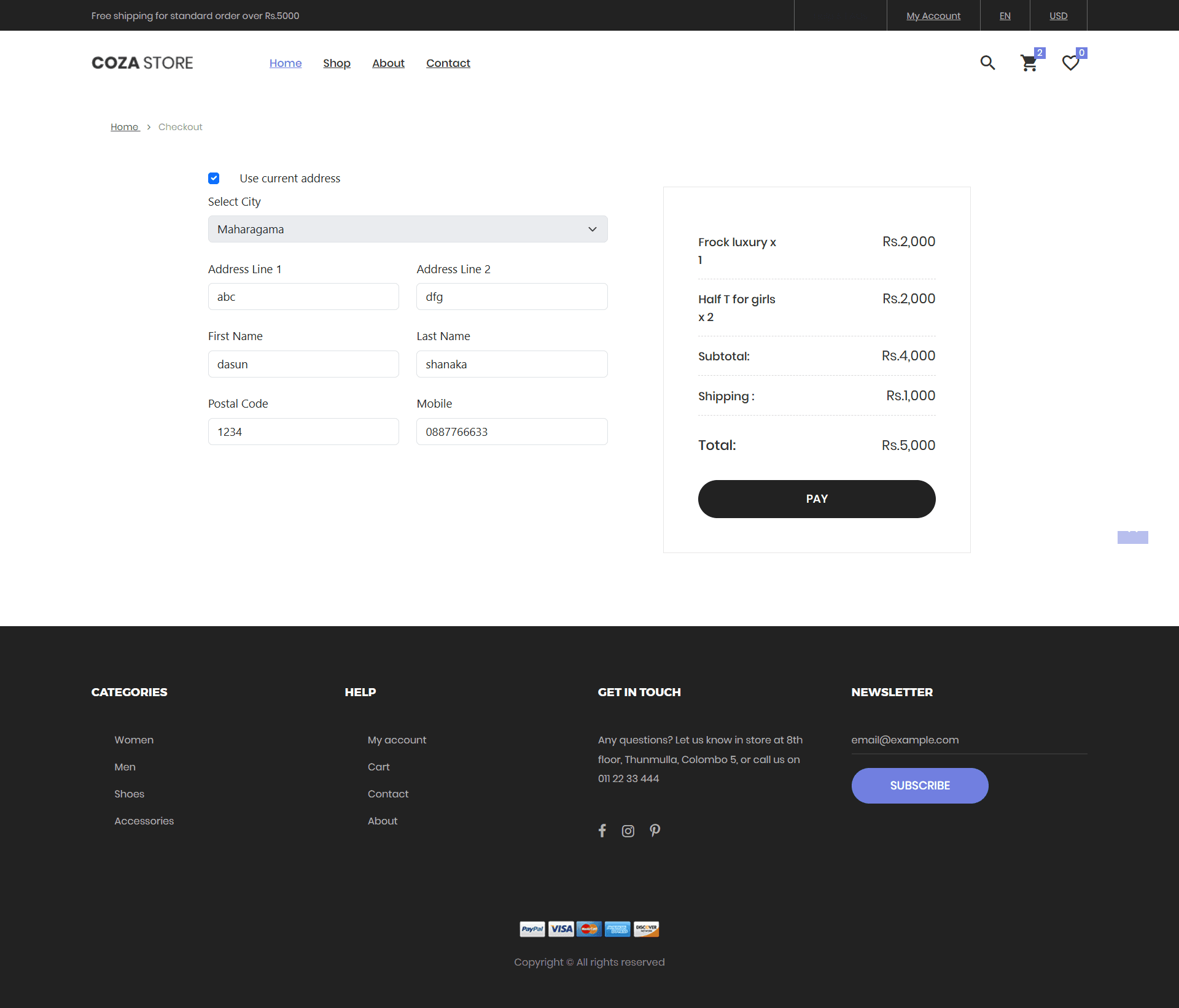Go to the Shop menu item

pos(337,63)
